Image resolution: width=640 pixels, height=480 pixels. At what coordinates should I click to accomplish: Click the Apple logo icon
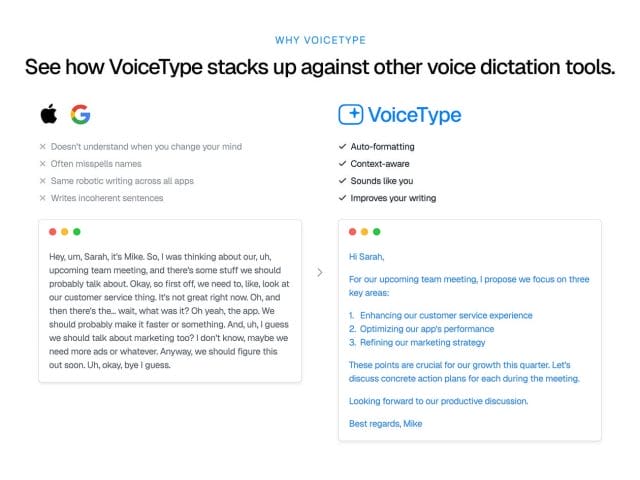click(x=48, y=114)
